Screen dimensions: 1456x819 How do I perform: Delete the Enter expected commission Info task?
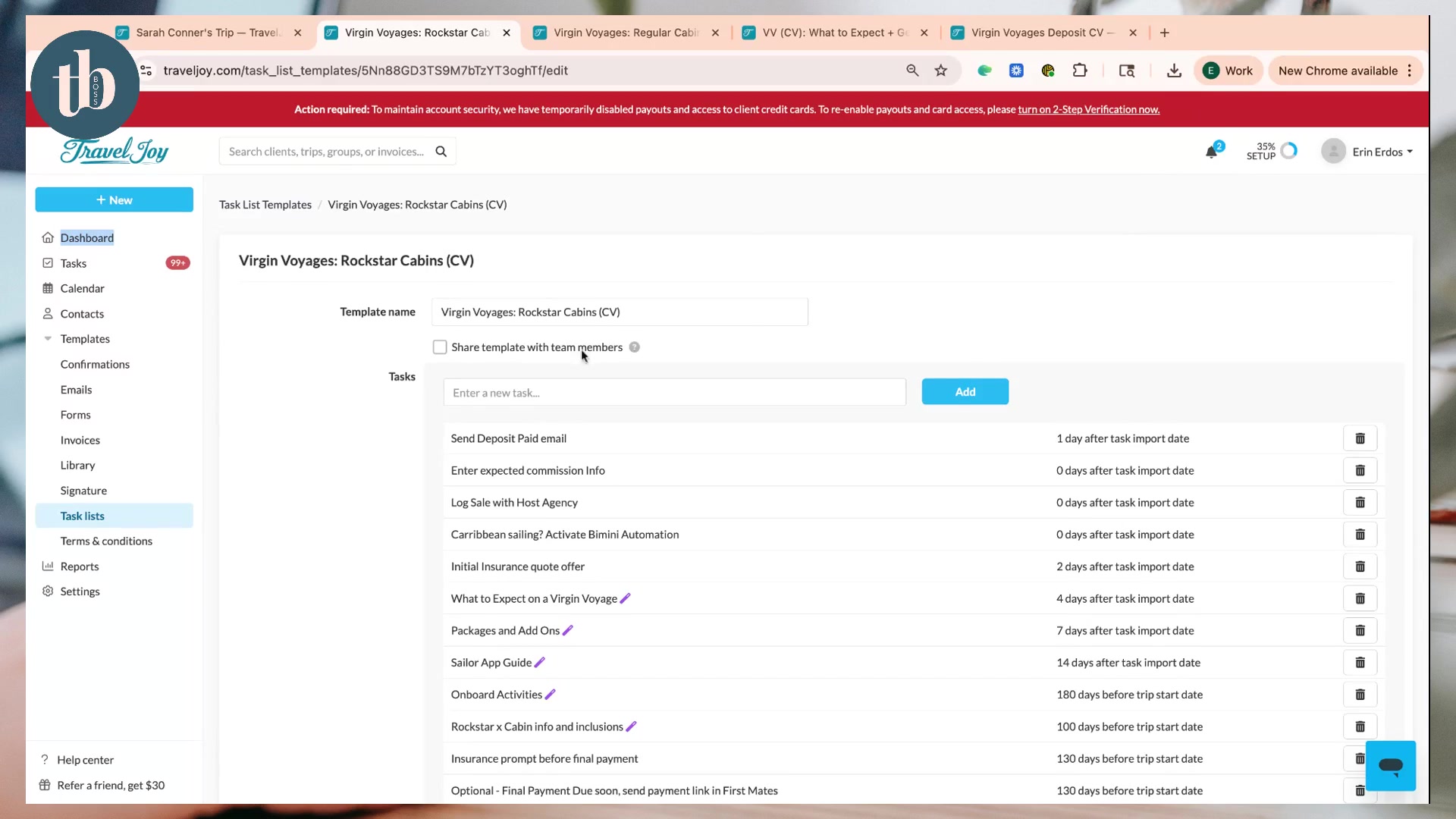[x=1360, y=470]
